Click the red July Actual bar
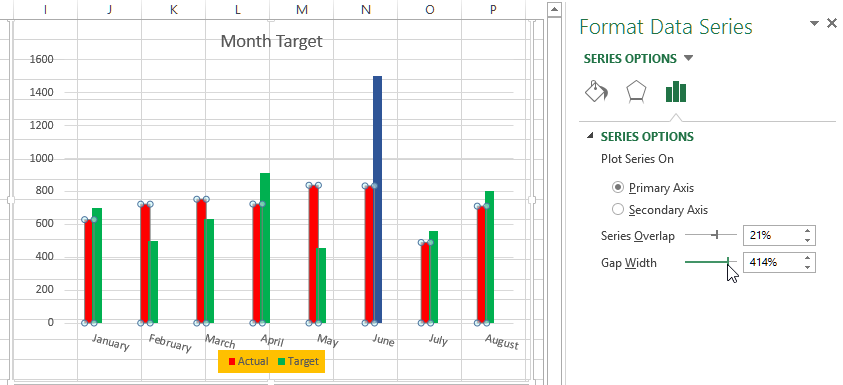This screenshot has height=385, width=843. (425, 283)
